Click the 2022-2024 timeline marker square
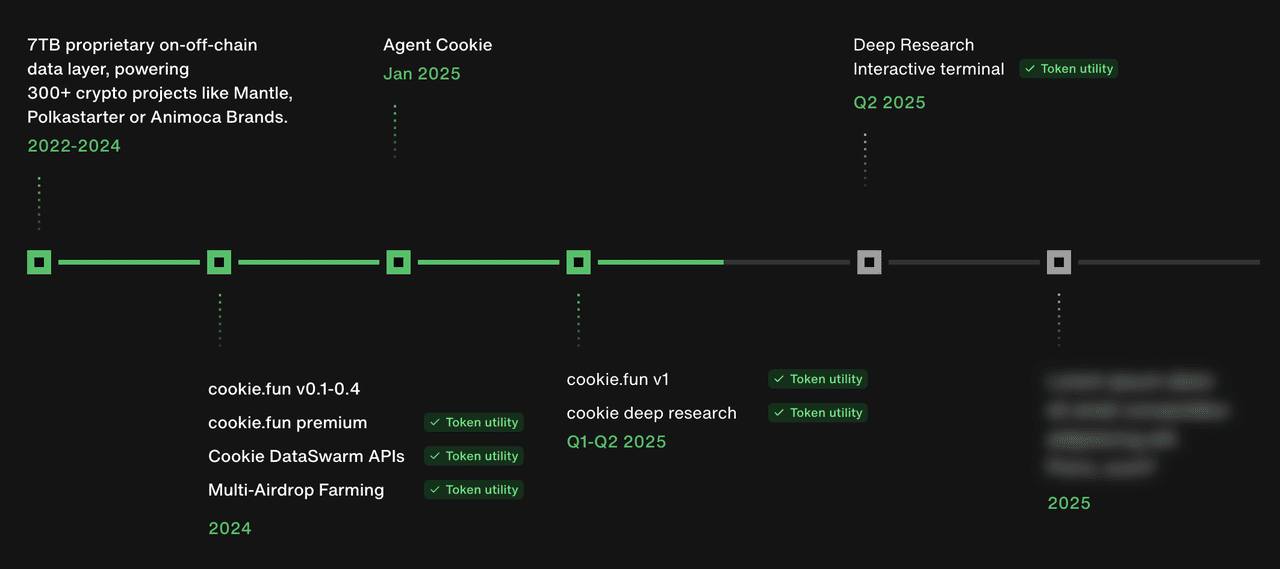Image resolution: width=1280 pixels, height=569 pixels. coord(39,262)
